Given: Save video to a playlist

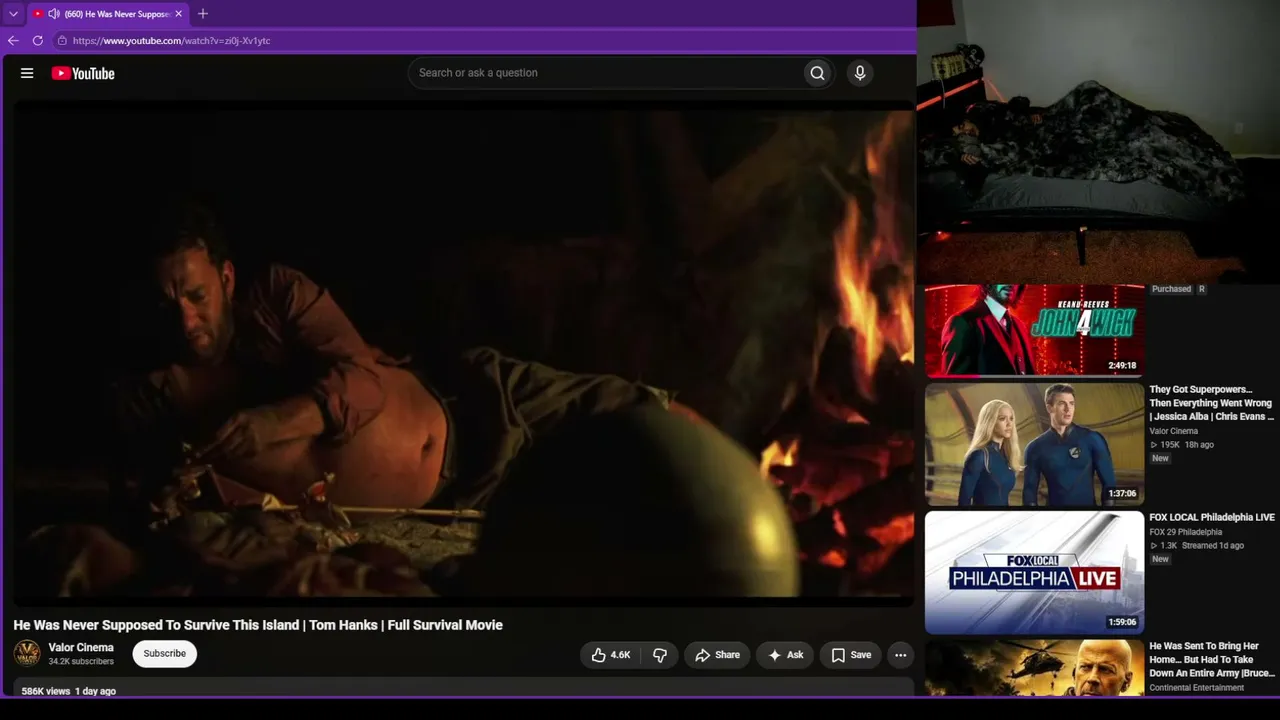Looking at the screenshot, I should tap(850, 655).
